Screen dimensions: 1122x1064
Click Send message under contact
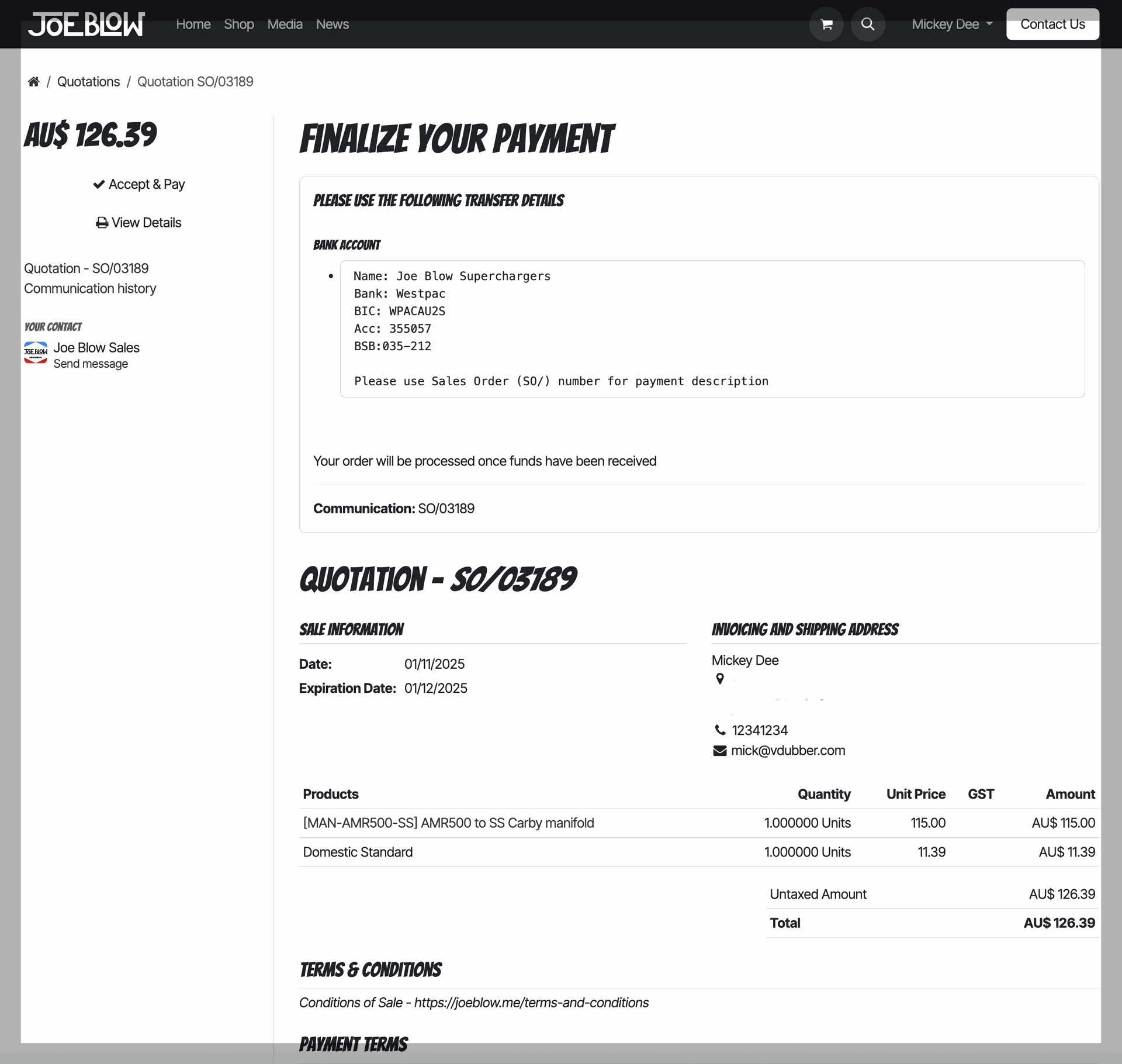[91, 364]
